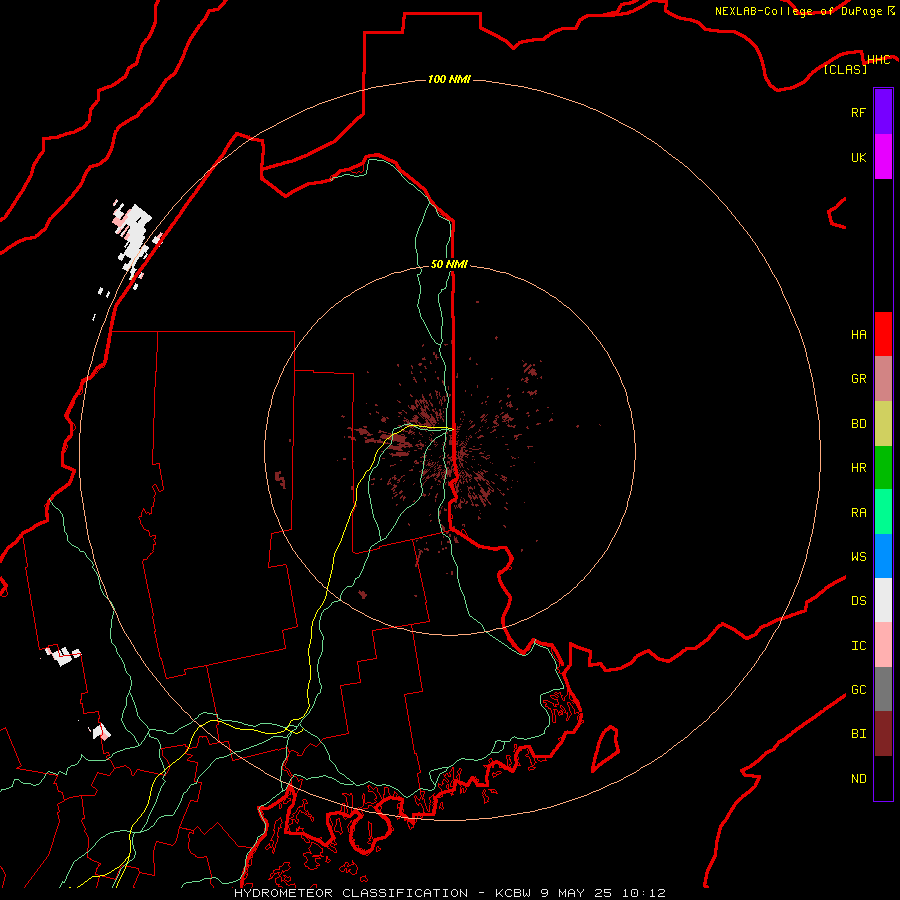Click the RF legend label

[858, 112]
